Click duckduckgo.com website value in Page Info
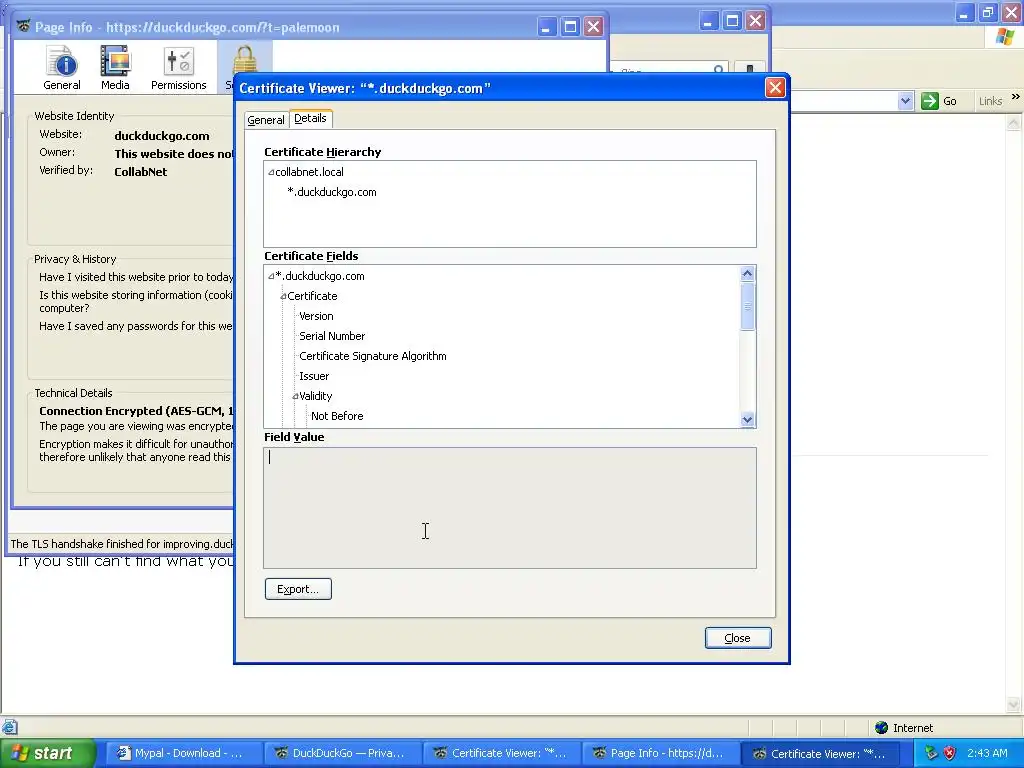 click(x=162, y=136)
